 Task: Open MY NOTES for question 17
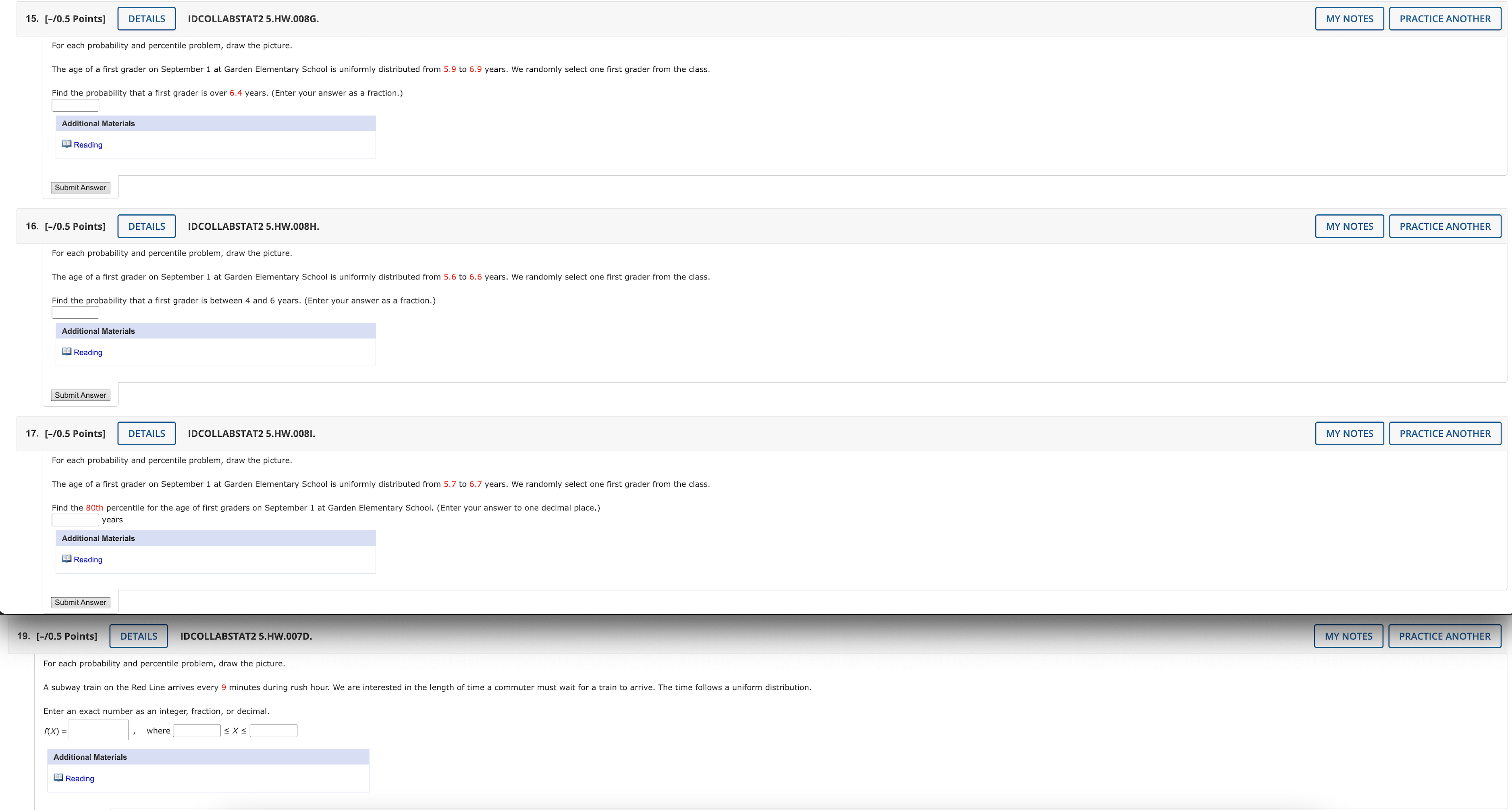(1349, 434)
